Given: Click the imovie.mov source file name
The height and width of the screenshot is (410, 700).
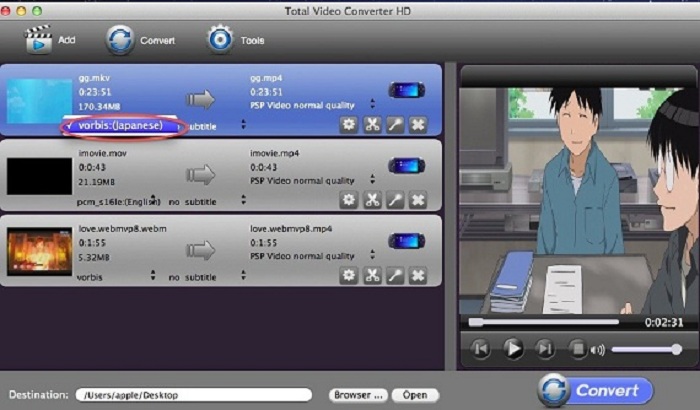Looking at the screenshot, I should point(103,153).
